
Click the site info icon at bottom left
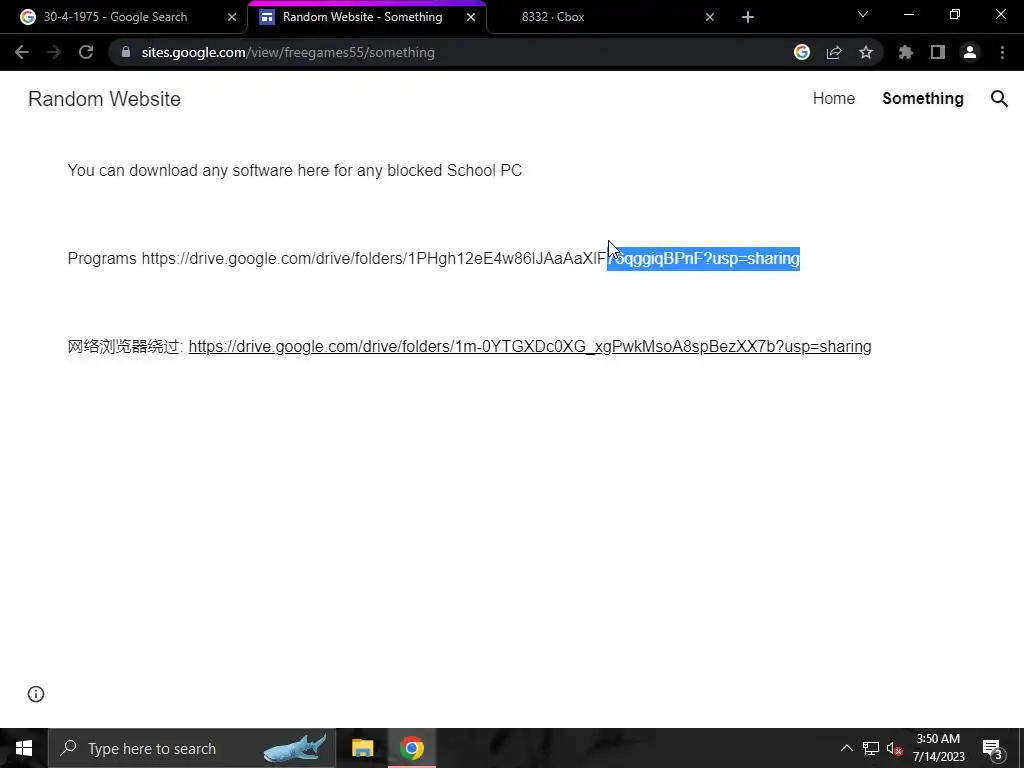pyautogui.click(x=36, y=694)
